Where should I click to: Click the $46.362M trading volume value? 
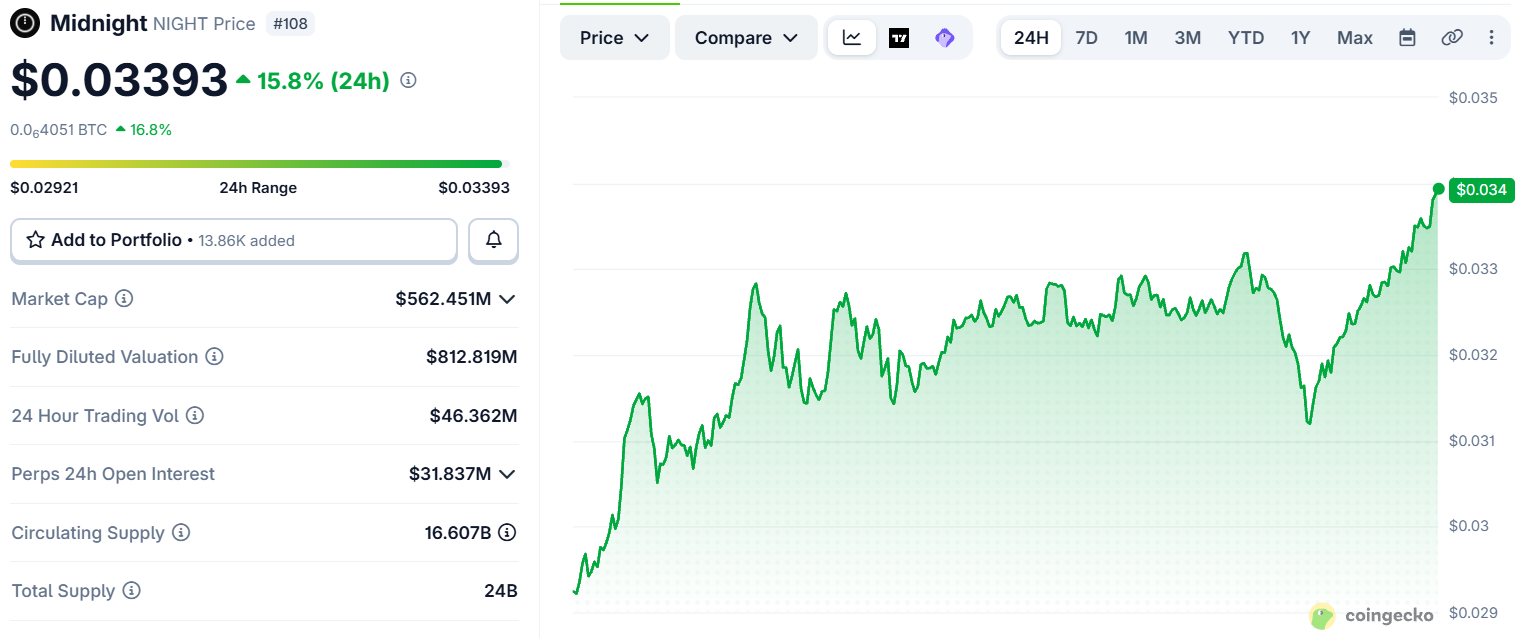[x=473, y=415]
